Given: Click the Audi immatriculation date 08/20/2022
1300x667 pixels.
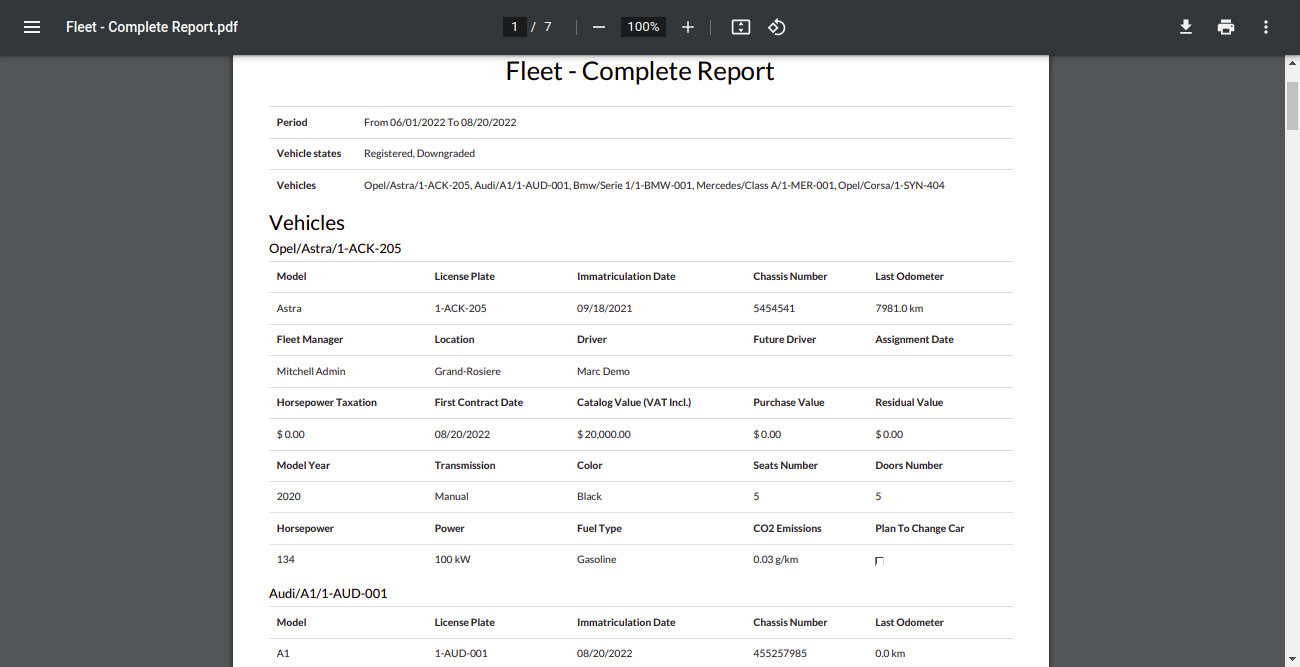Looking at the screenshot, I should (605, 653).
